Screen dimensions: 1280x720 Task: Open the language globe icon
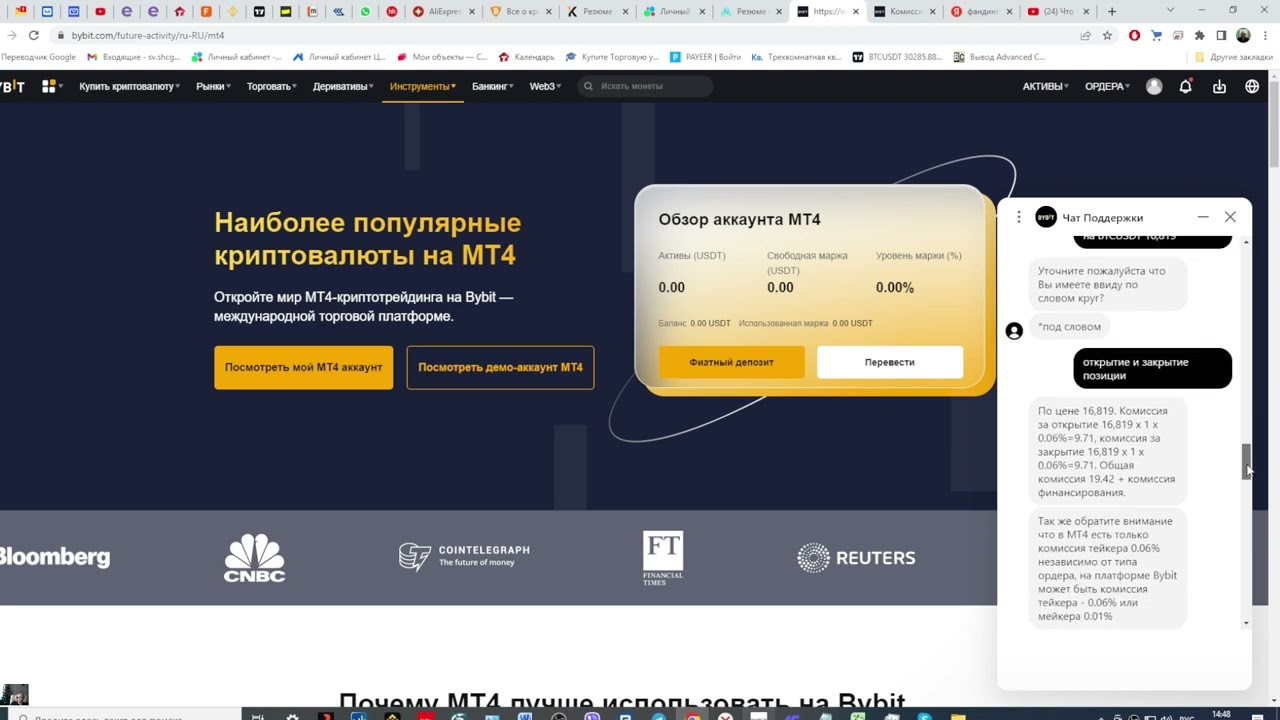tap(1252, 86)
